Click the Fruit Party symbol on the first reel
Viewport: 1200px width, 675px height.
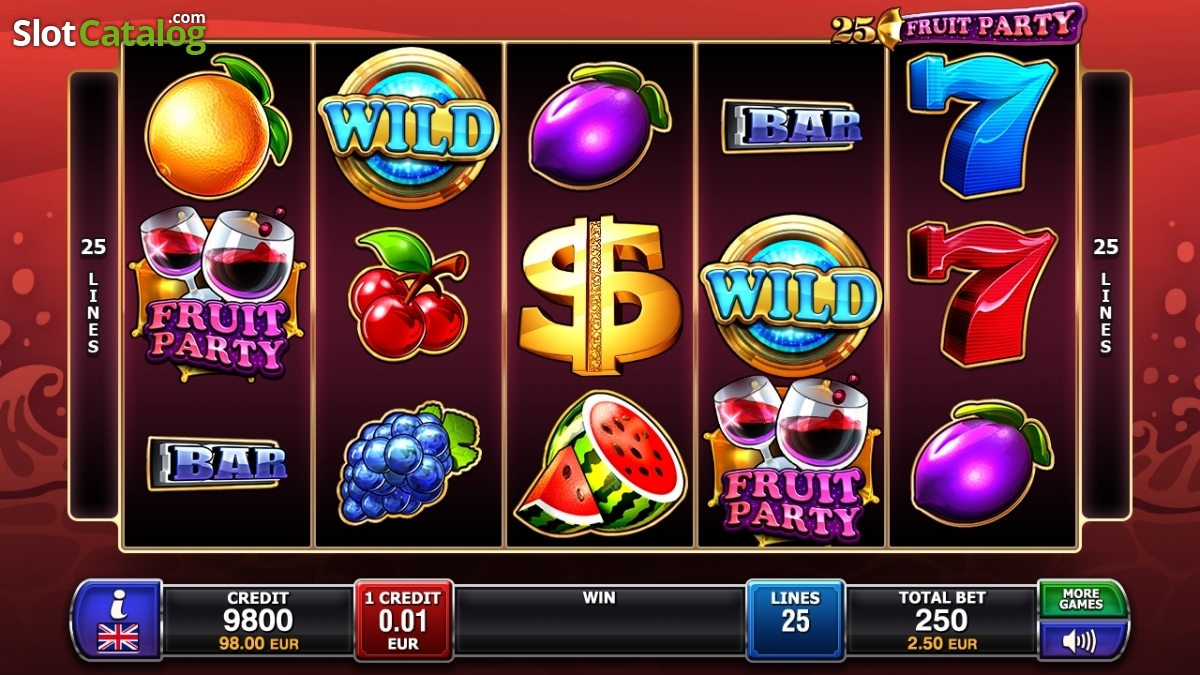217,293
